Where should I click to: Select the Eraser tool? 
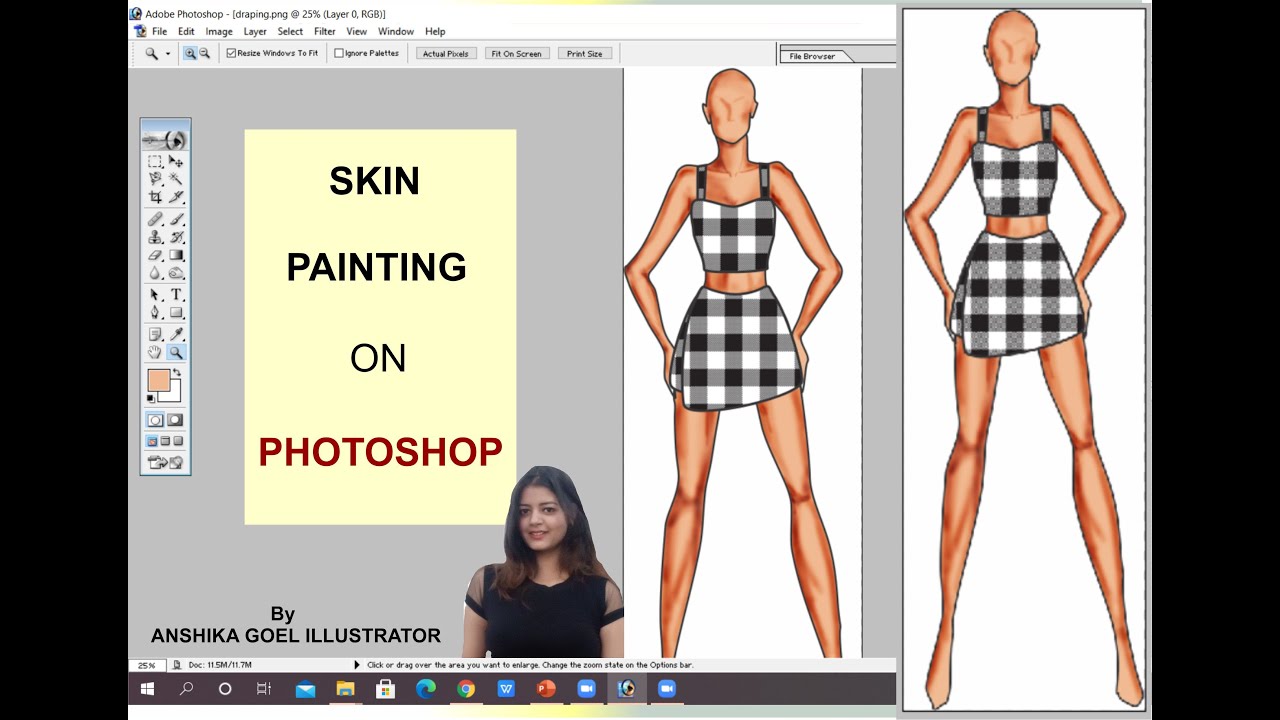click(x=155, y=255)
